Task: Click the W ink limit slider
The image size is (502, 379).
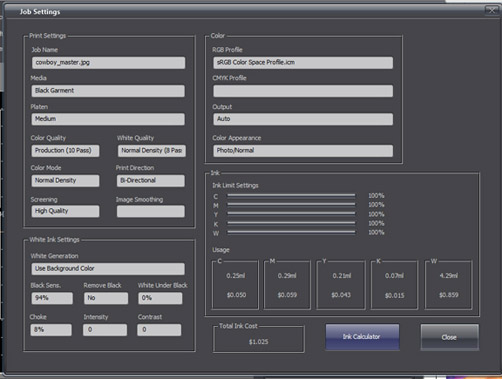Action: pos(291,232)
